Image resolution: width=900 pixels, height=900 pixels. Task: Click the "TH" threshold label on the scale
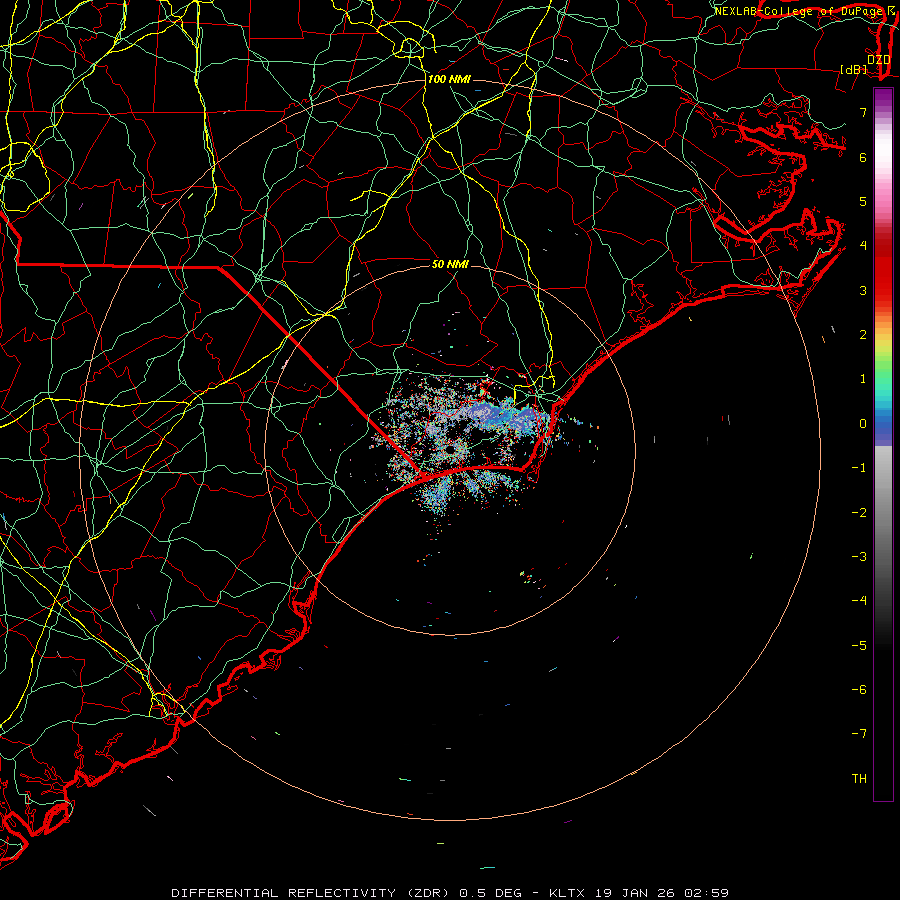coord(859,779)
